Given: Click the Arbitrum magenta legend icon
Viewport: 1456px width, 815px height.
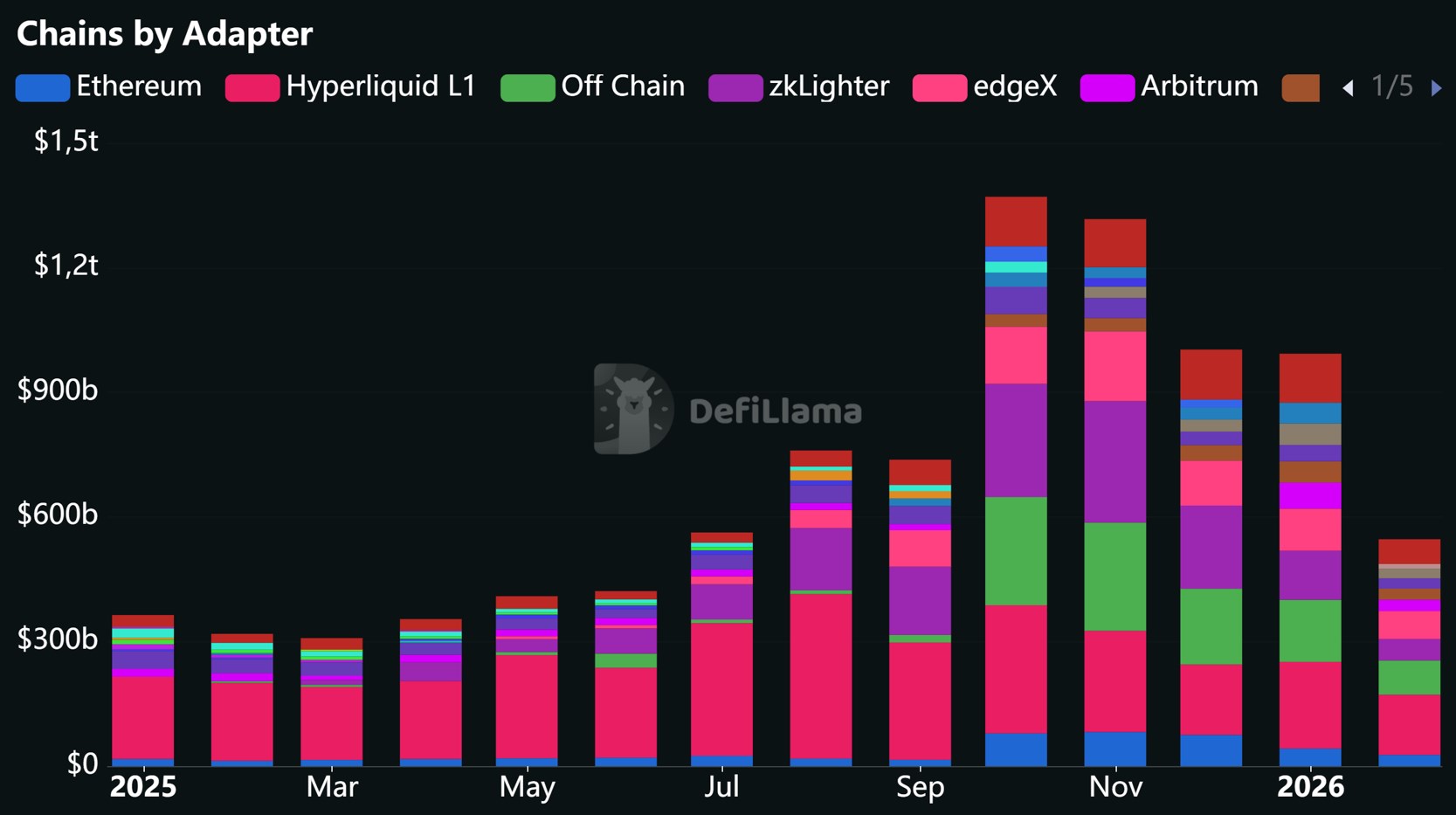Looking at the screenshot, I should (1107, 88).
